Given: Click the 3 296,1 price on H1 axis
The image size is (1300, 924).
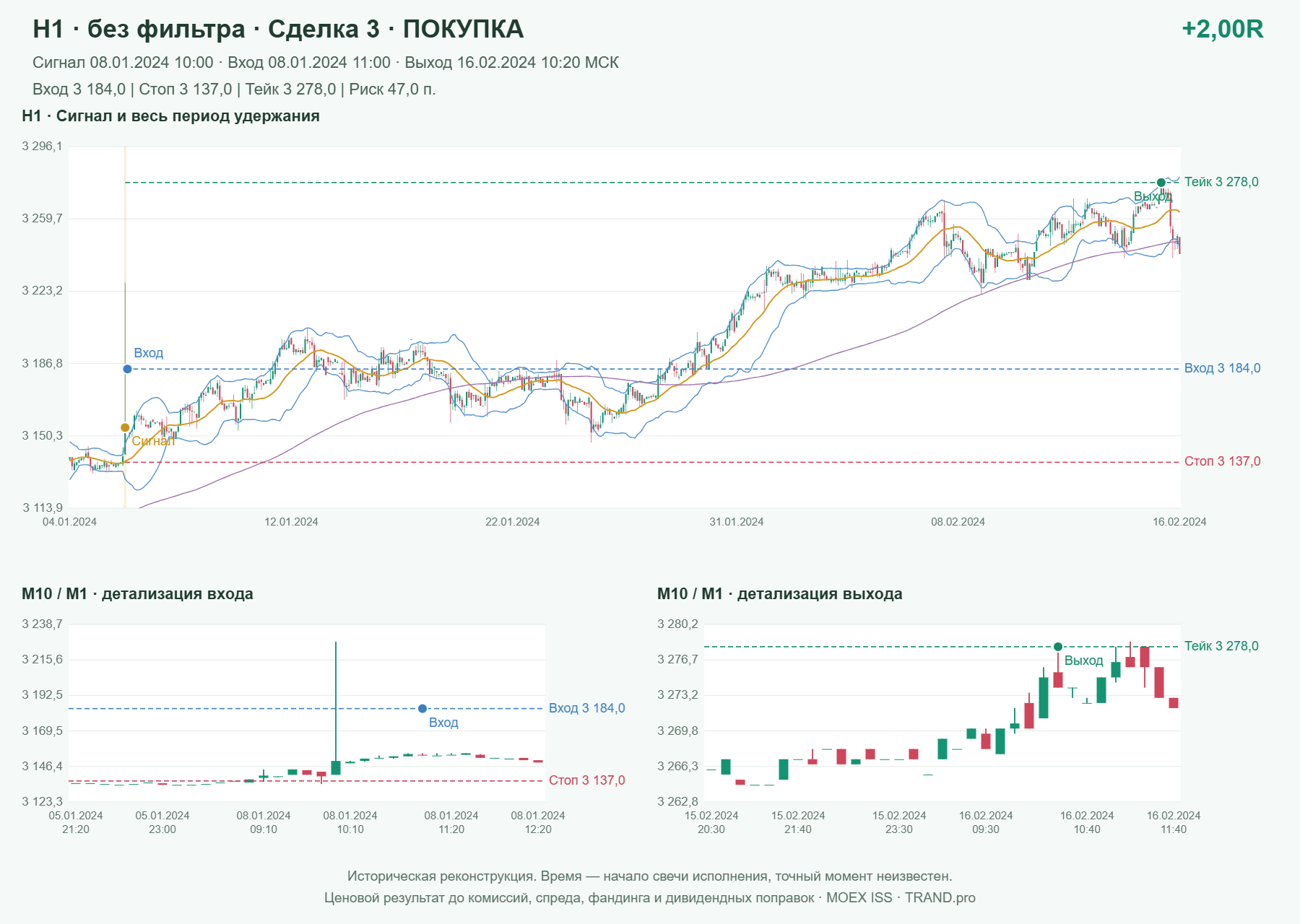Looking at the screenshot, I should pos(42,147).
